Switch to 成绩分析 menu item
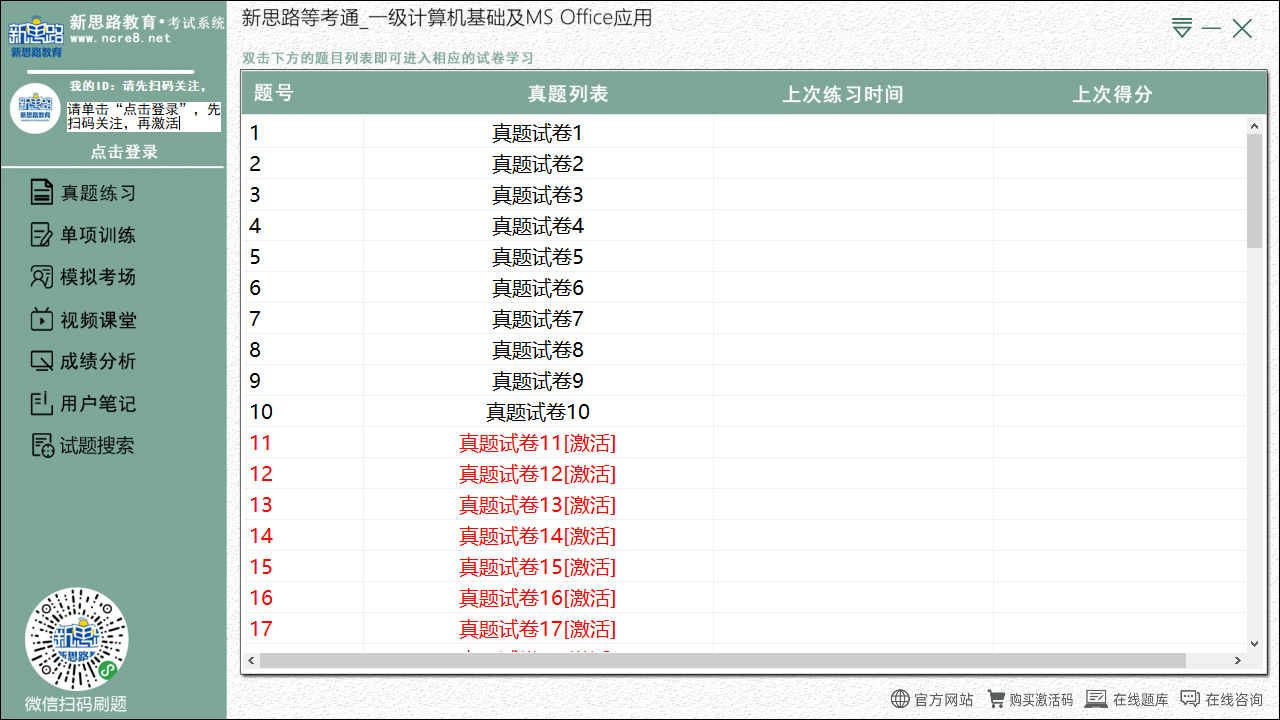This screenshot has width=1280, height=720. pyautogui.click(x=98, y=361)
